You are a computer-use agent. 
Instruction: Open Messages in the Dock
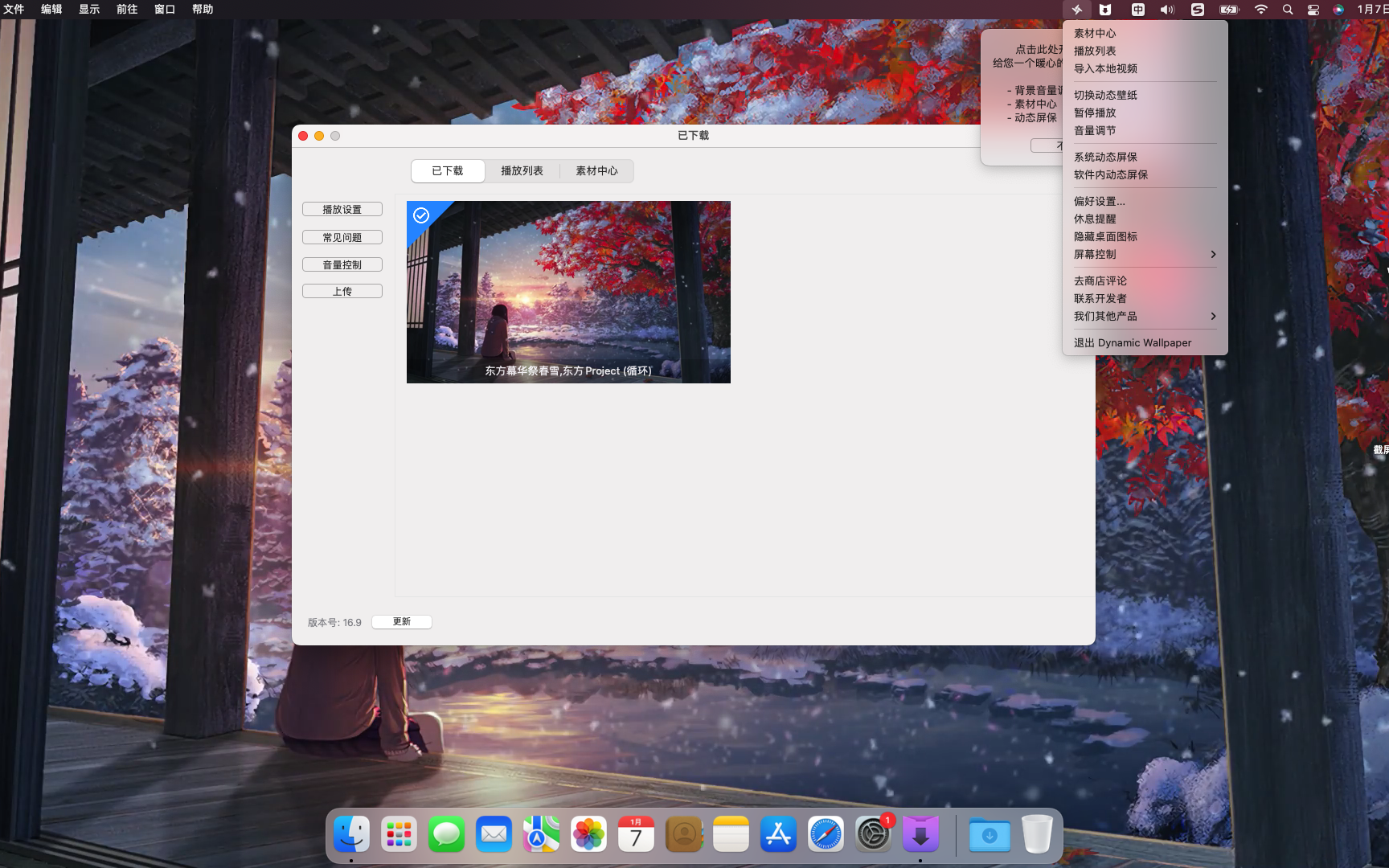pyautogui.click(x=447, y=834)
